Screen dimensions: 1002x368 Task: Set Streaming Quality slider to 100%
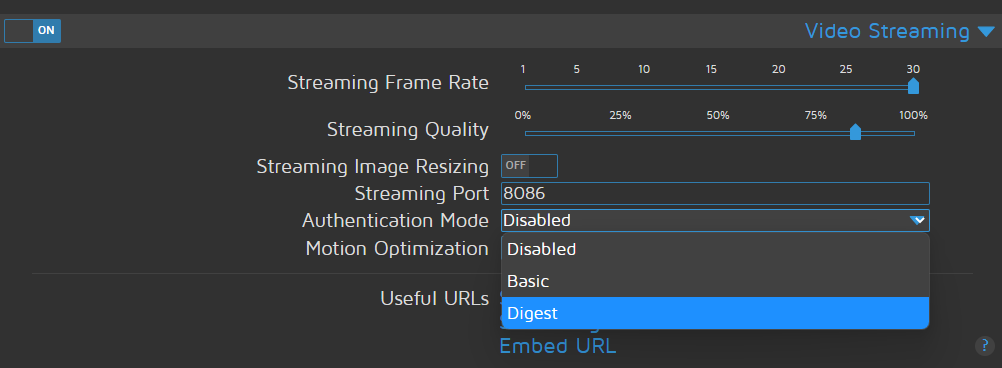point(914,134)
